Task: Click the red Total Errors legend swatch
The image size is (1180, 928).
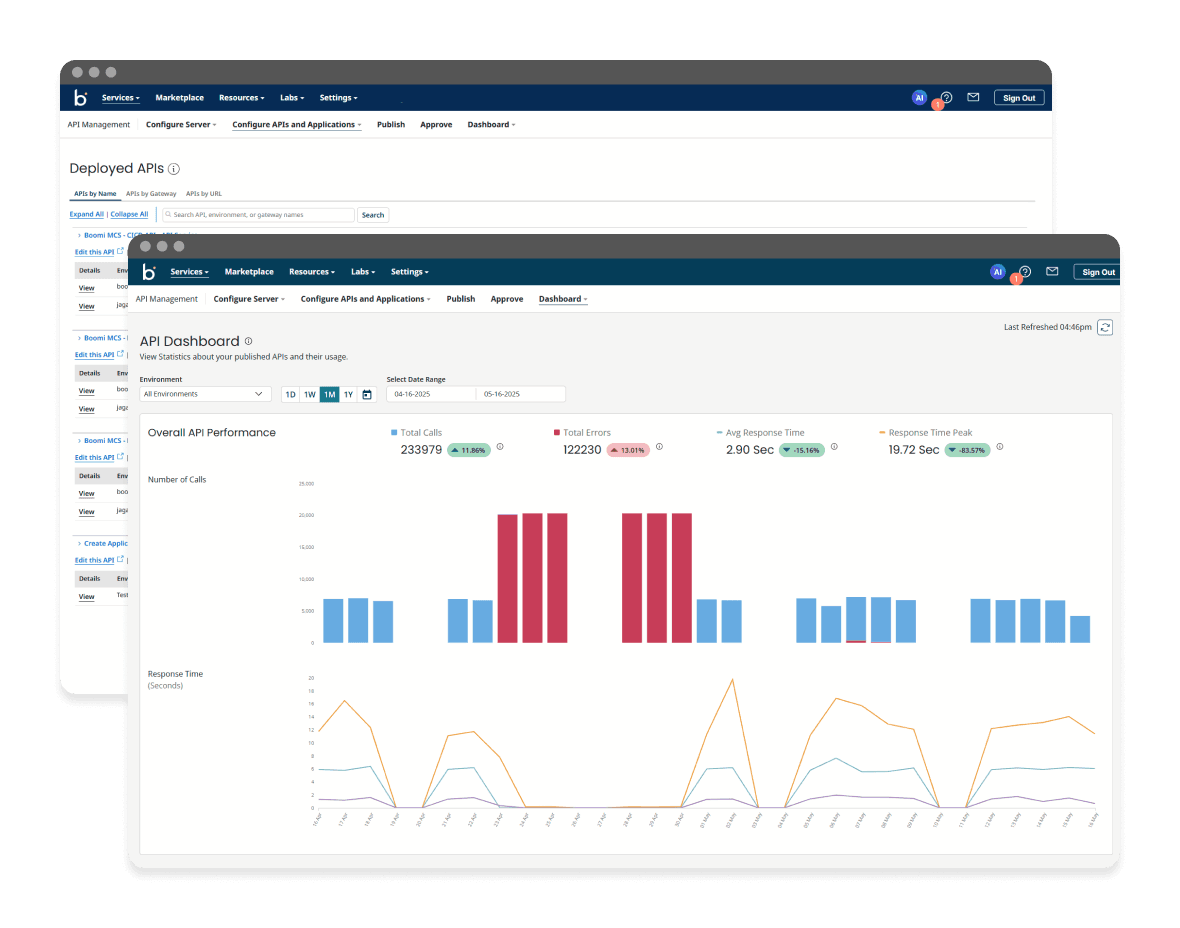Action: point(557,433)
